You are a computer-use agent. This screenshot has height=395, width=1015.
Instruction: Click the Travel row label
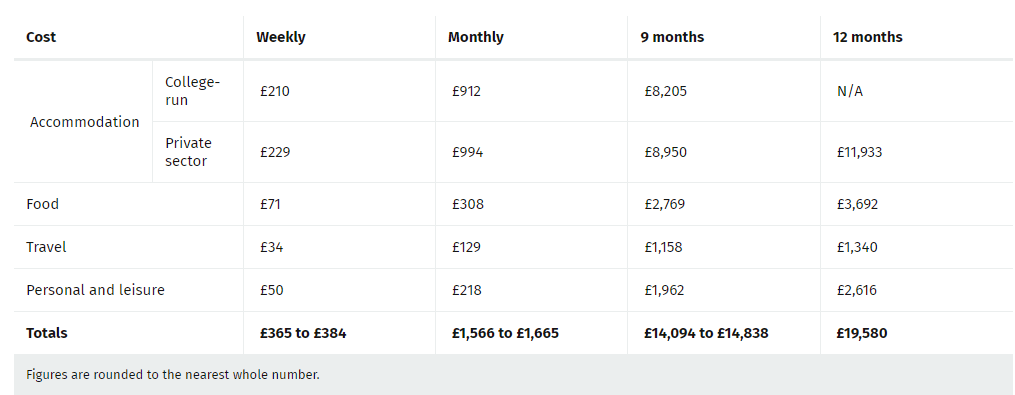tap(46, 247)
